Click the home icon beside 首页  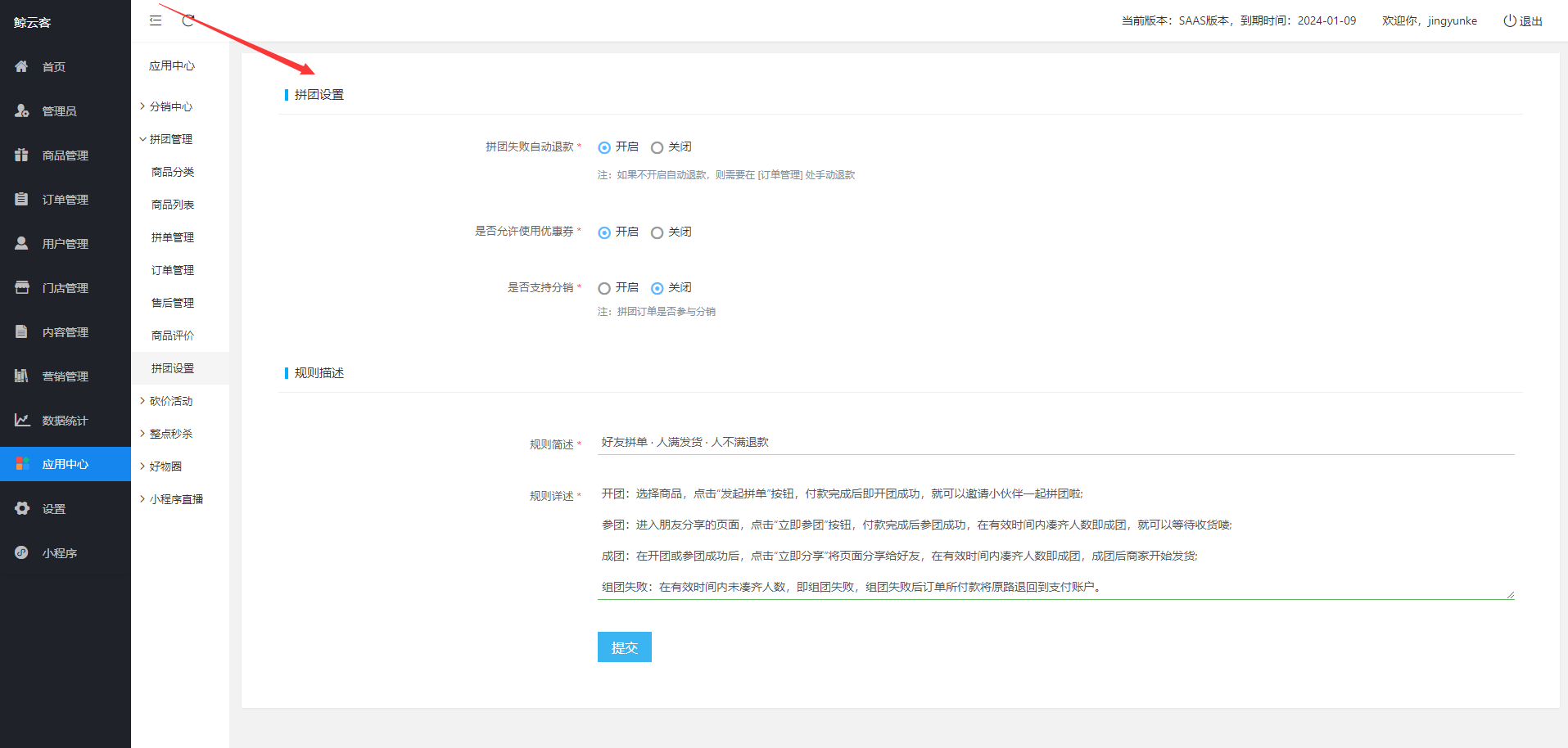pos(21,66)
